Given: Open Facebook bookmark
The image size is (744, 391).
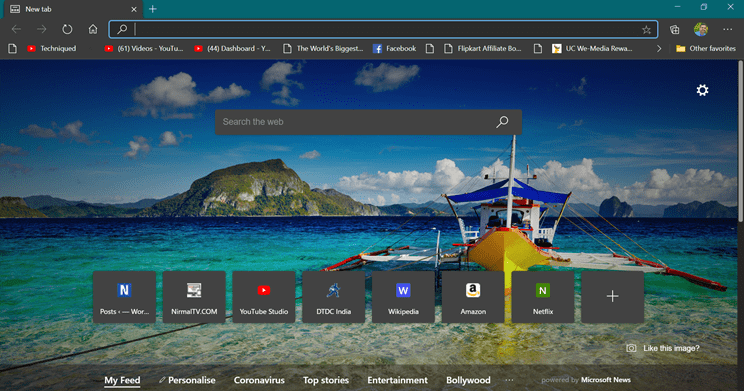Looking at the screenshot, I should pos(394,48).
